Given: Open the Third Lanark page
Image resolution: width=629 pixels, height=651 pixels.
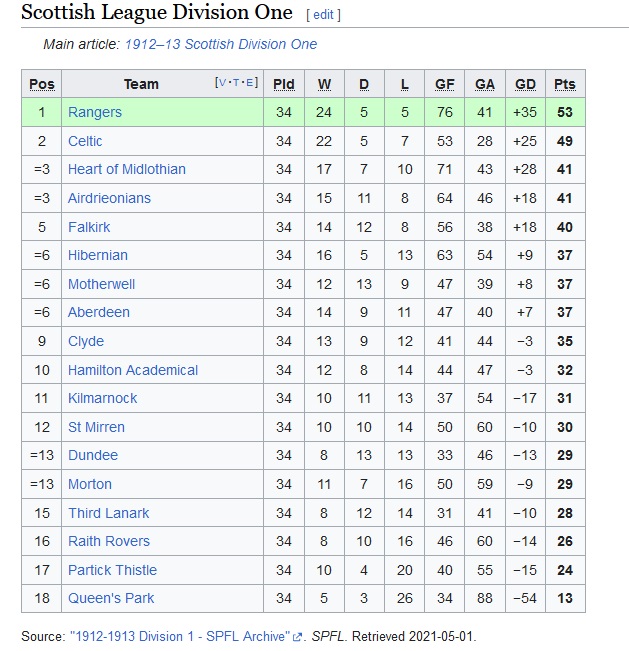Looking at the screenshot, I should pos(108,513).
